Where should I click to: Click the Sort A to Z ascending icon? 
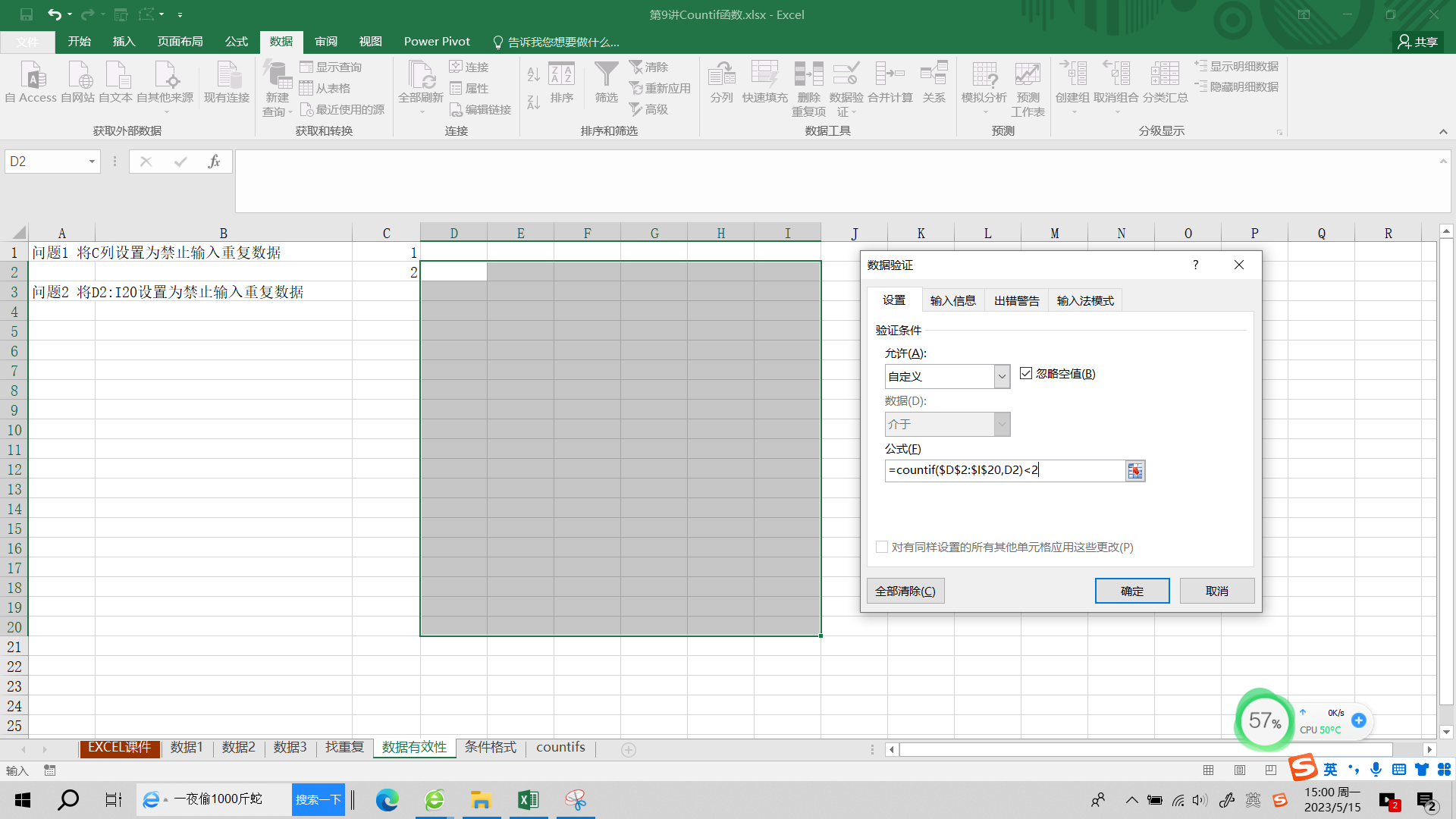(533, 74)
